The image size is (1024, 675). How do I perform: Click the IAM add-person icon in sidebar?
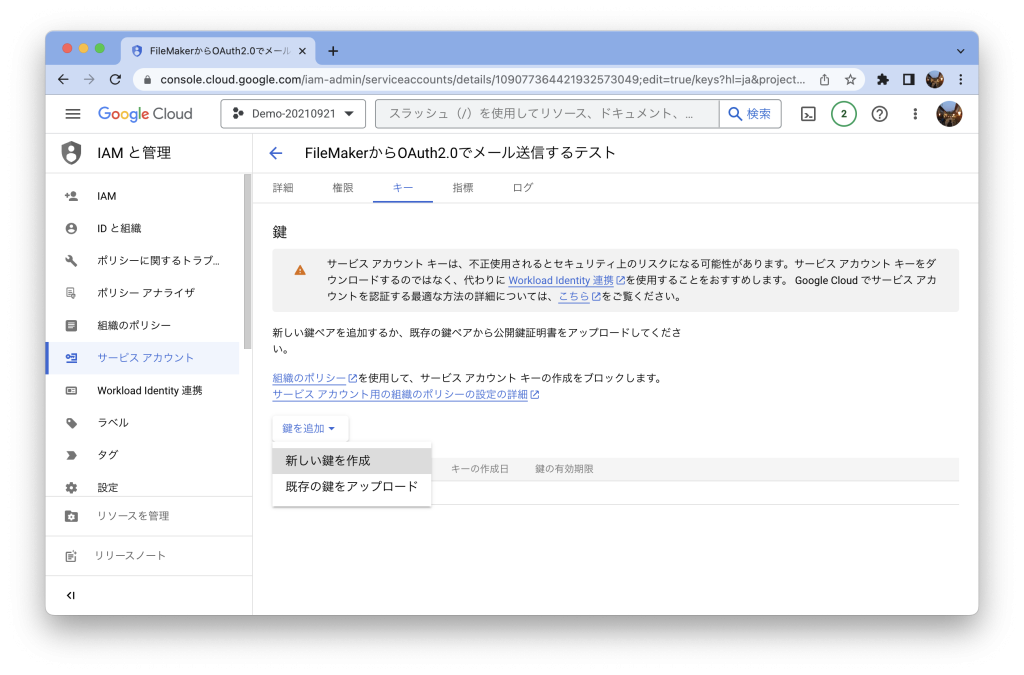[x=71, y=196]
